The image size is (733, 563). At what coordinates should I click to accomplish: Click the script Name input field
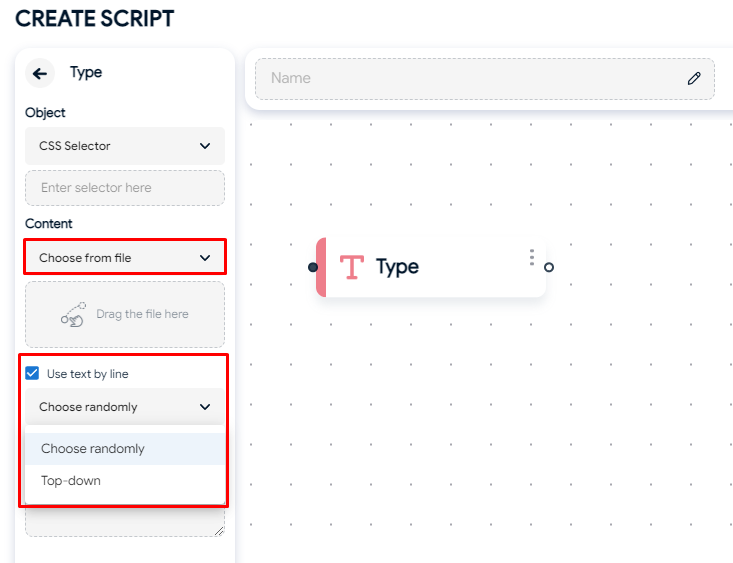click(485, 79)
